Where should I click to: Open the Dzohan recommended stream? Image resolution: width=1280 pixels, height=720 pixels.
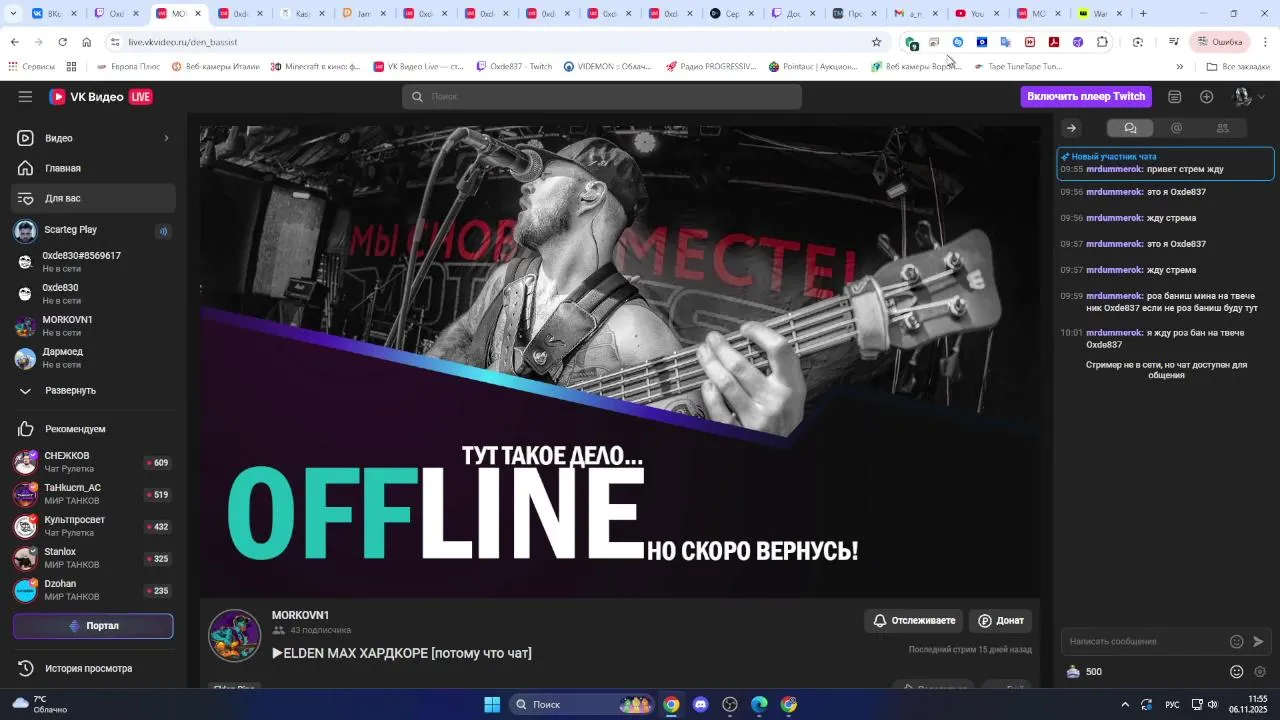click(x=94, y=590)
